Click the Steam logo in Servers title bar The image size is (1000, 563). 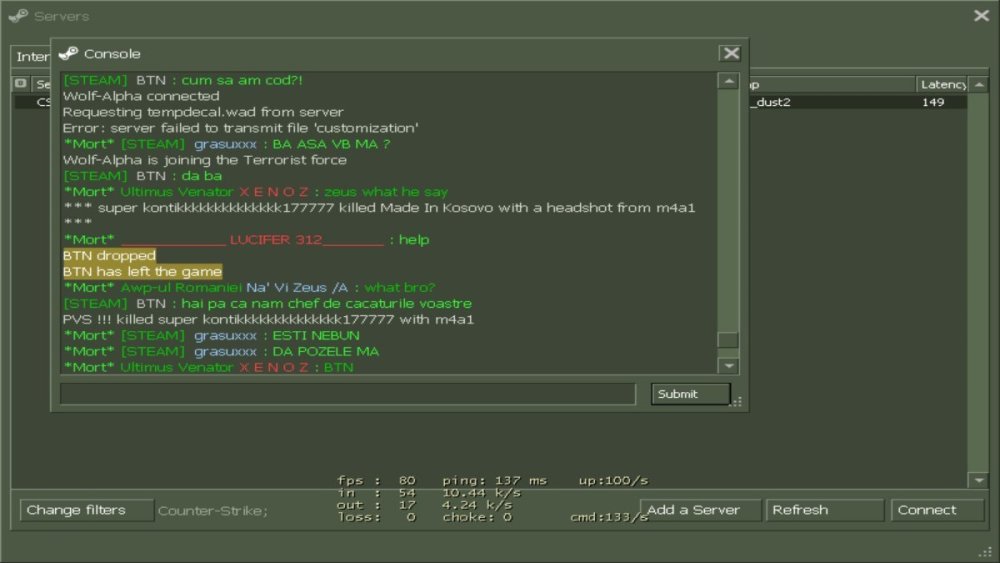tap(18, 16)
